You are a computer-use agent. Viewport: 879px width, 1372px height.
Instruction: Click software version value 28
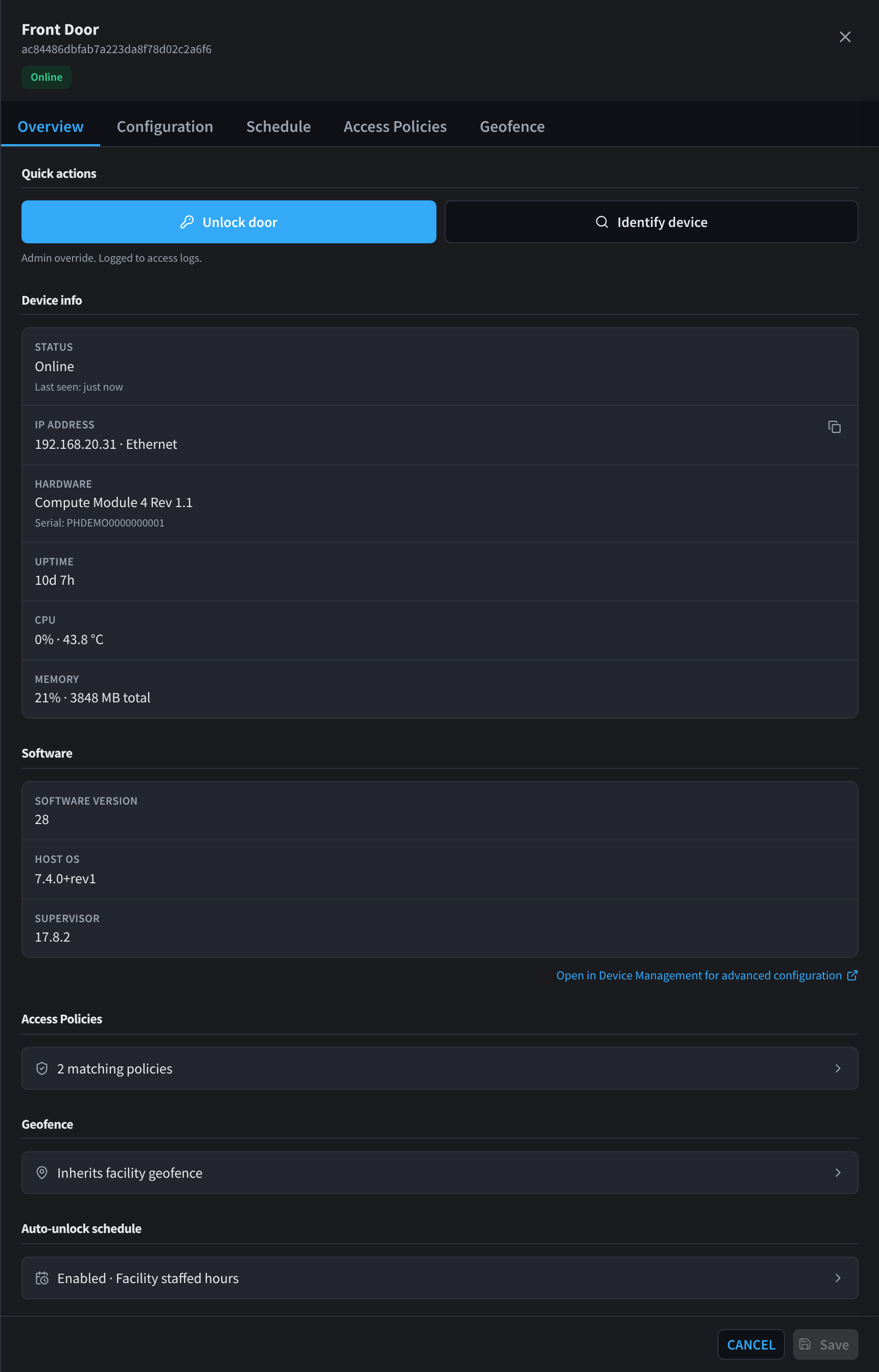(42, 819)
